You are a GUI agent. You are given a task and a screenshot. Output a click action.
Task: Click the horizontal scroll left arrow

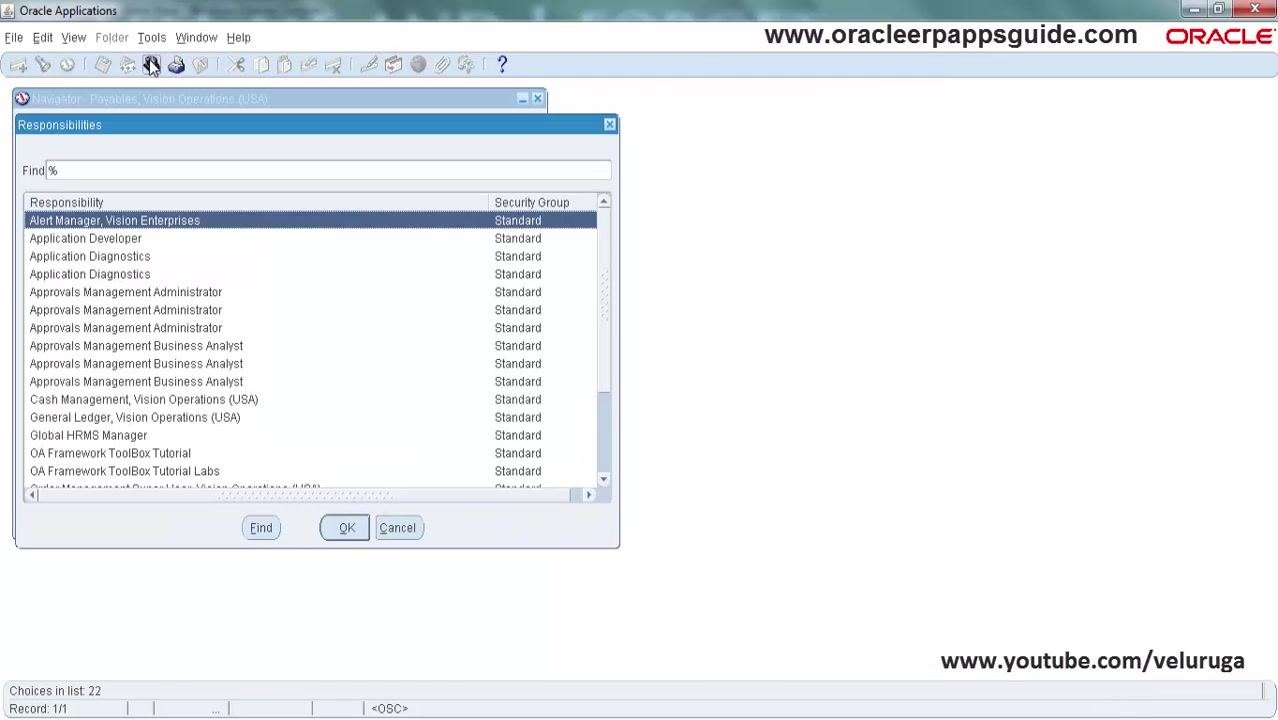click(32, 495)
